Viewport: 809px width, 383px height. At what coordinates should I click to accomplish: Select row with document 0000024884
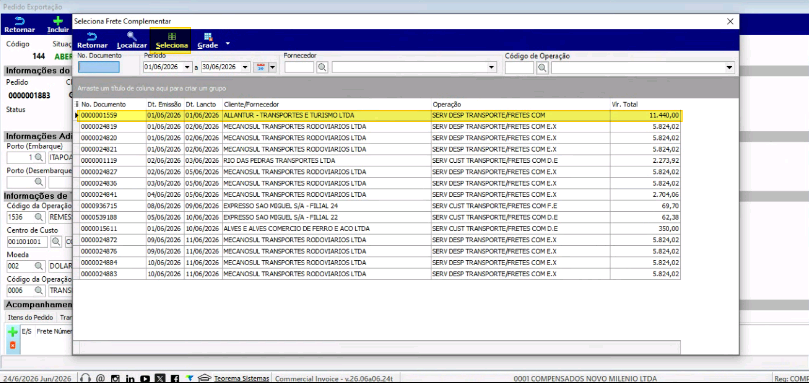pyautogui.click(x=379, y=262)
